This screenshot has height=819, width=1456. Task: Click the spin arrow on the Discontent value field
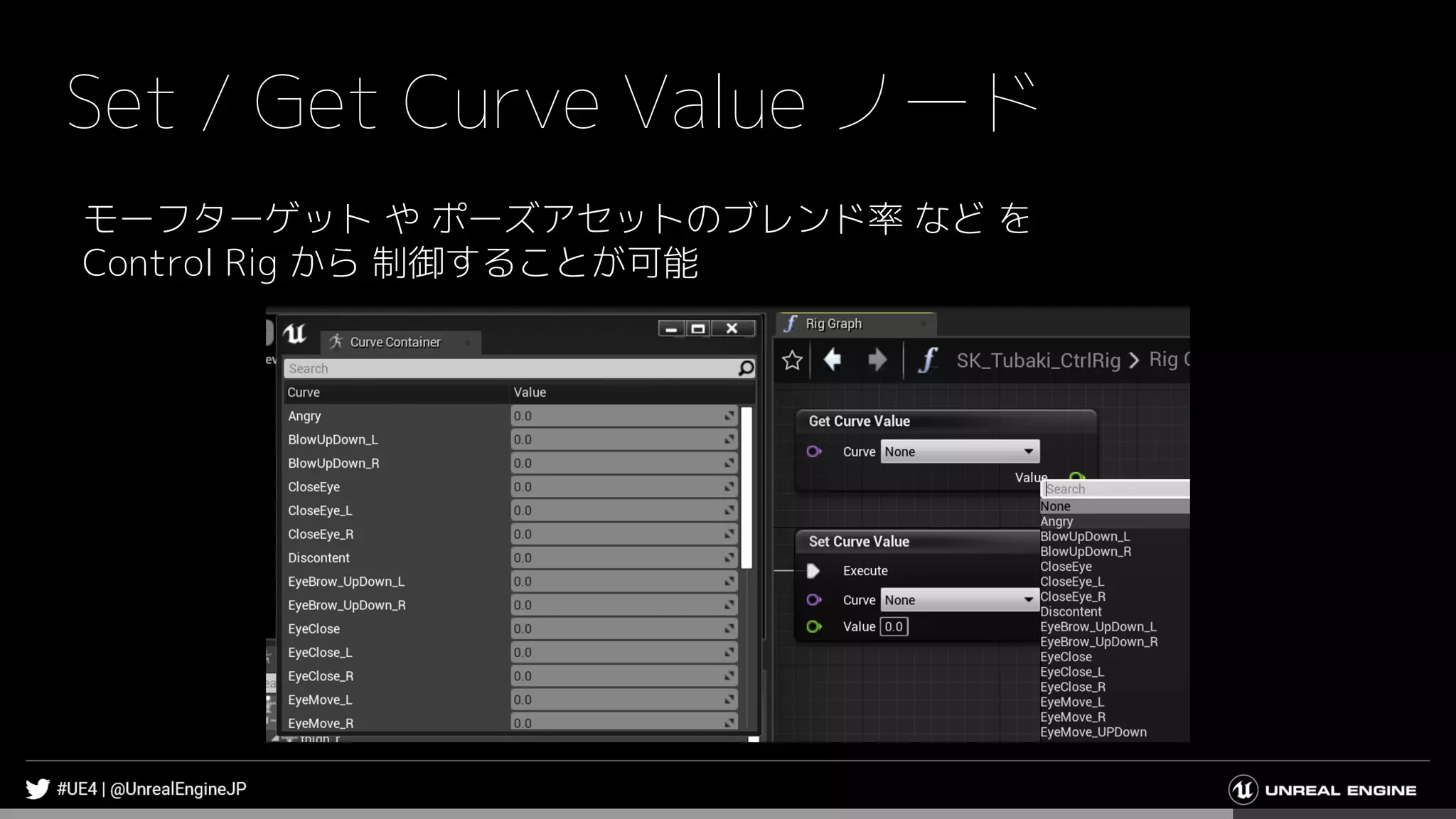tap(729, 558)
